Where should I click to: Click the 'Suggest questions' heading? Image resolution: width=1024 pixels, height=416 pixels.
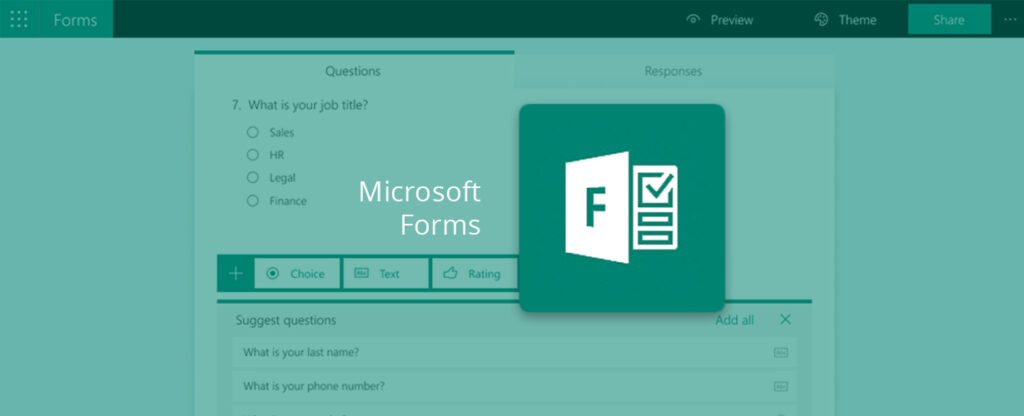tap(286, 320)
